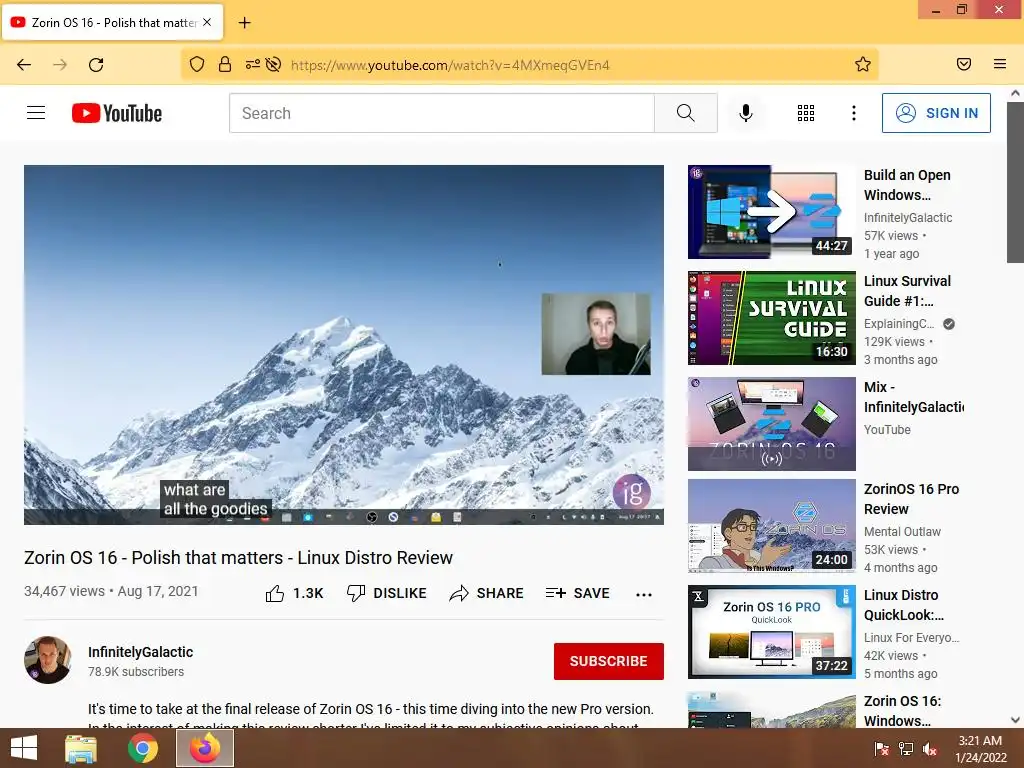Click the title ZorinOS 16 Pro Review
Viewport: 1024px width, 768px height.
[911, 499]
